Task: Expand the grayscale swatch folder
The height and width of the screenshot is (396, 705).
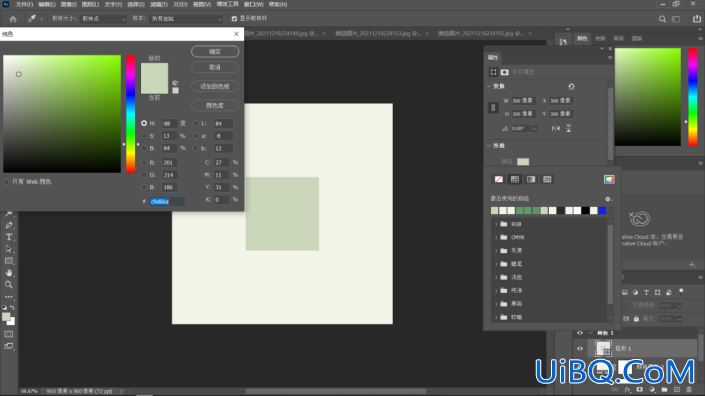Action: pos(496,251)
